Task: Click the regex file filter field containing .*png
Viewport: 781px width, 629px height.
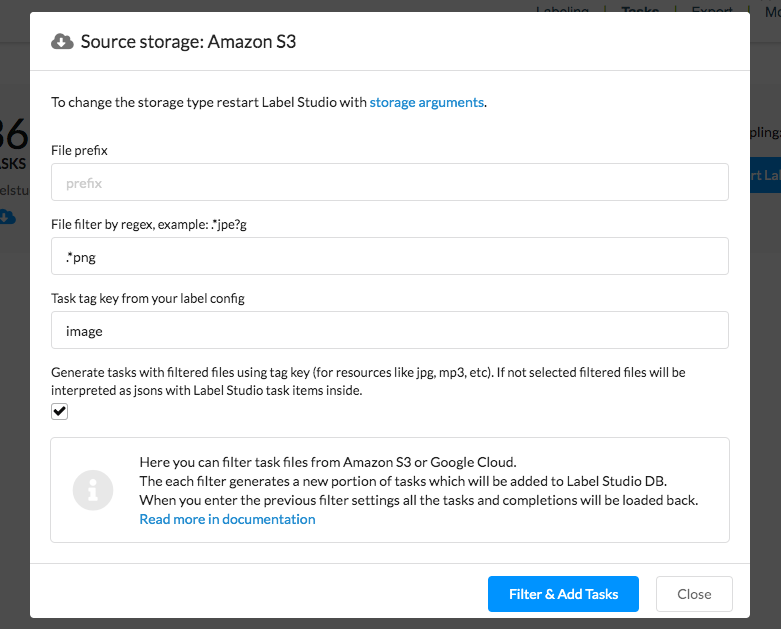Action: coord(389,256)
